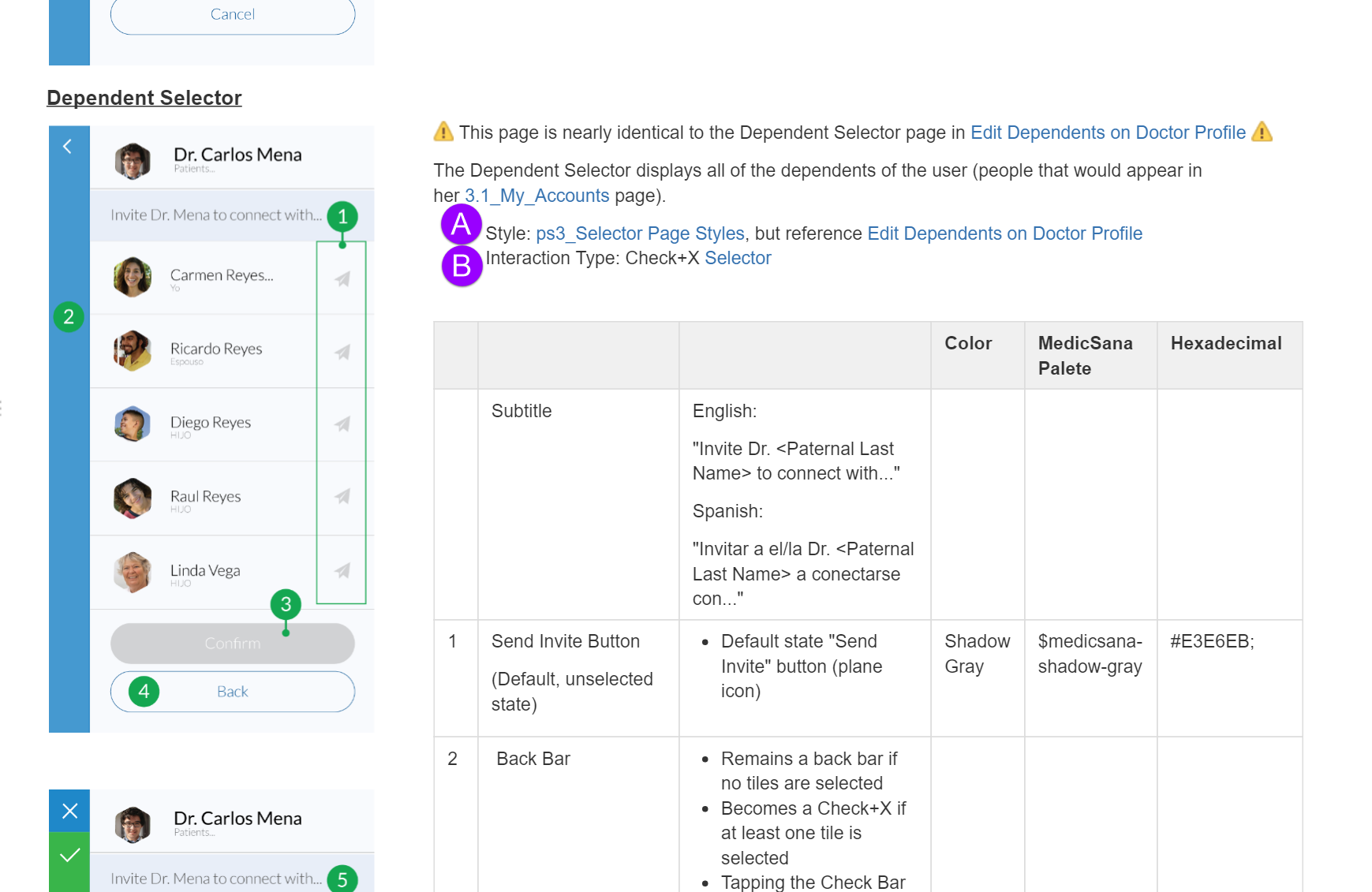Click the white X icon in lower mockup
The height and width of the screenshot is (892, 1372).
(x=69, y=811)
